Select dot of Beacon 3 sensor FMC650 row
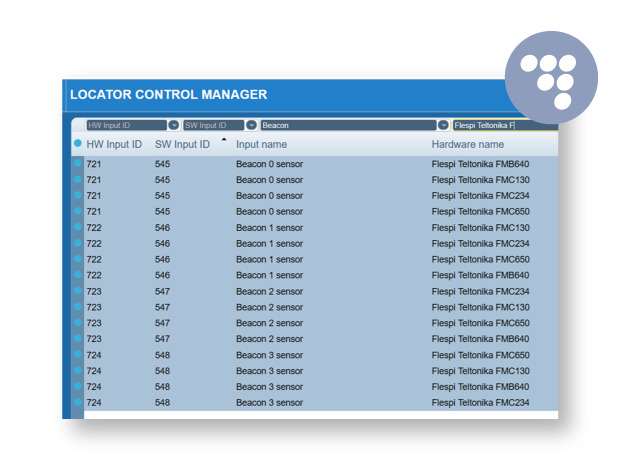 (x=78, y=355)
